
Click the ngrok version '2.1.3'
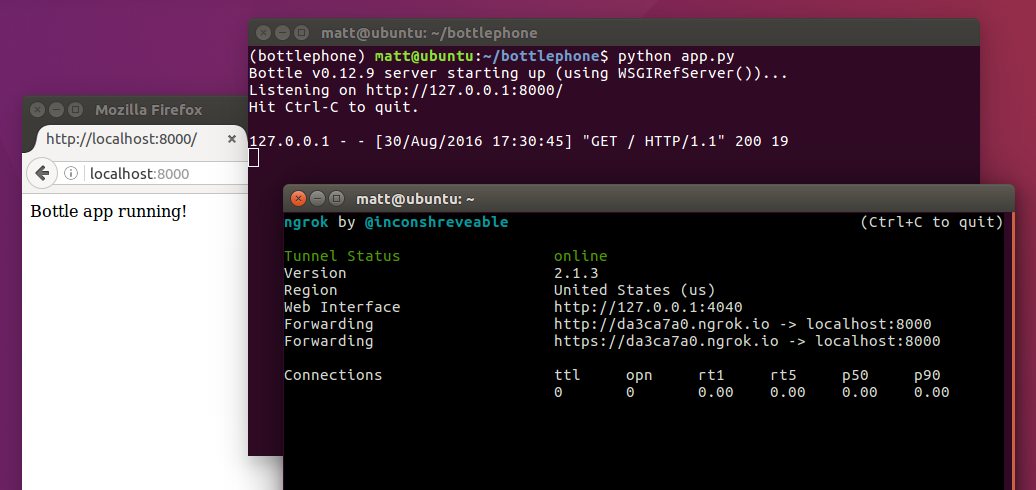pos(576,273)
